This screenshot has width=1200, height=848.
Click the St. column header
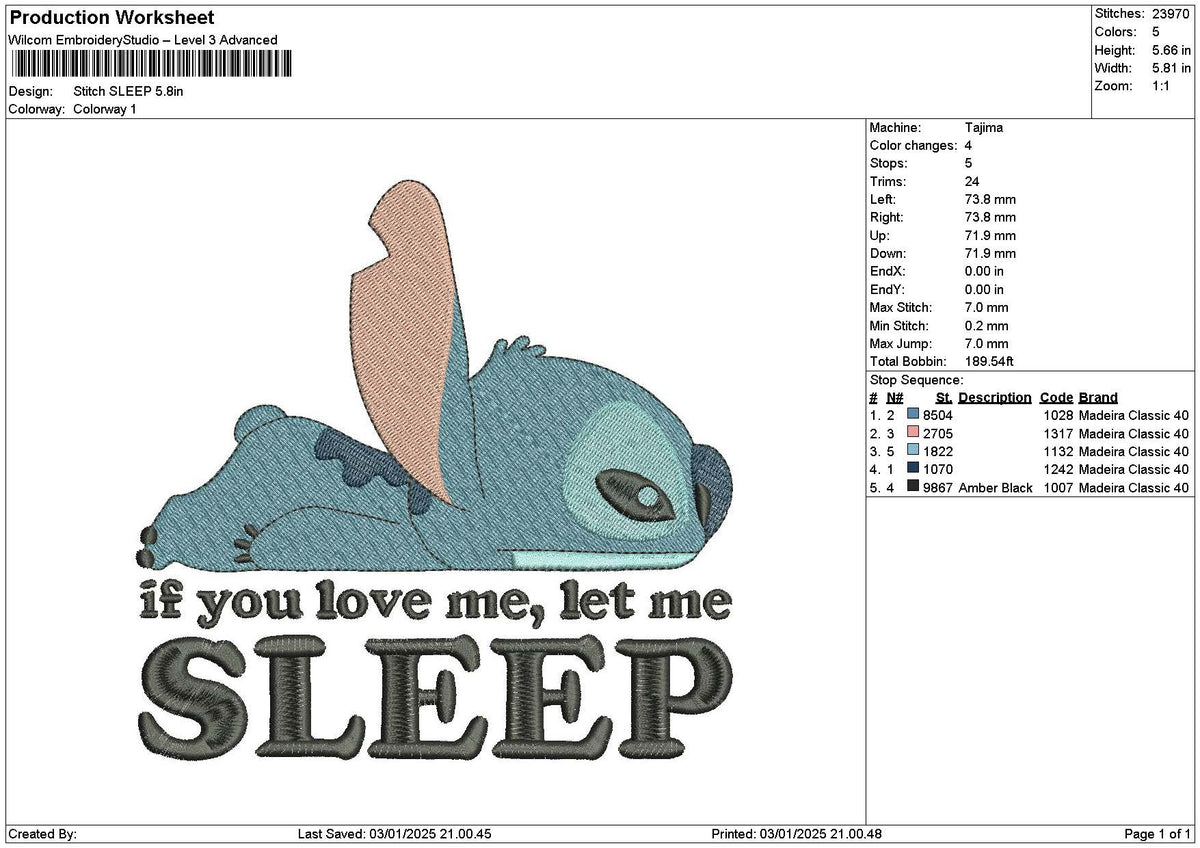pos(944,398)
